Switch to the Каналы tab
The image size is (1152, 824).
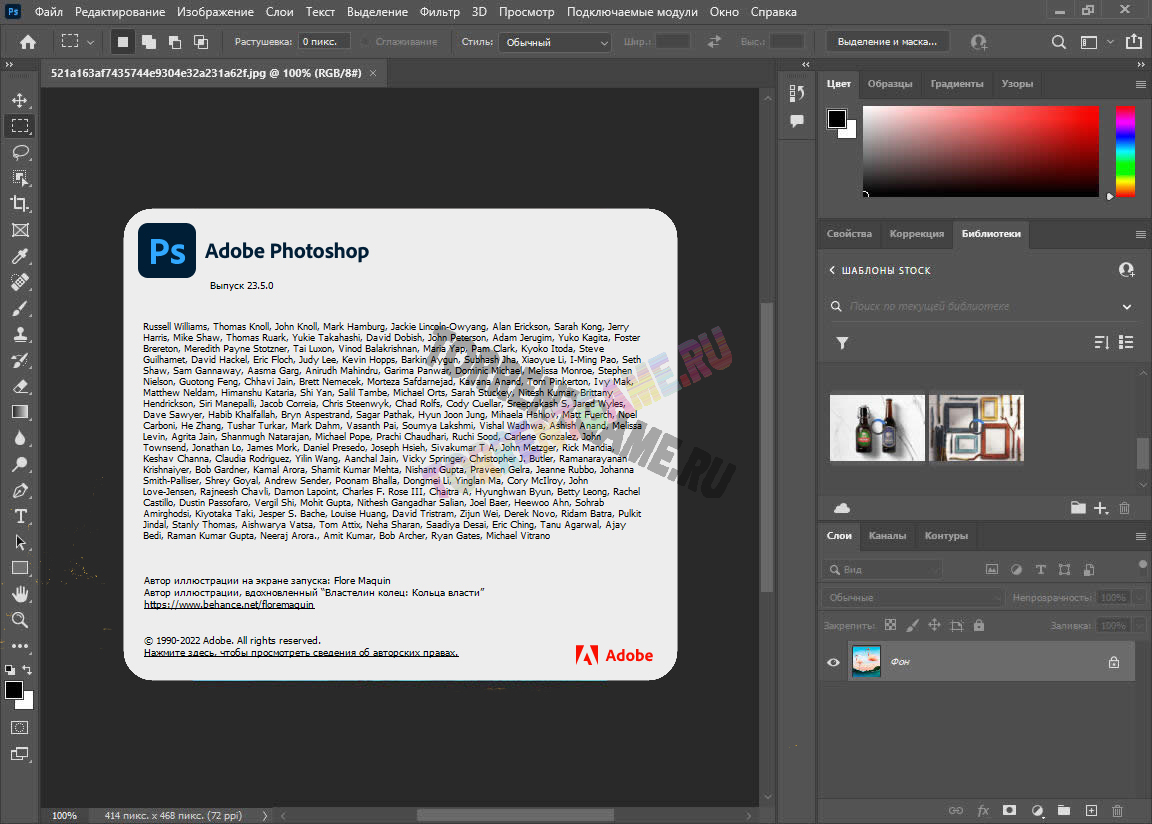click(x=887, y=536)
